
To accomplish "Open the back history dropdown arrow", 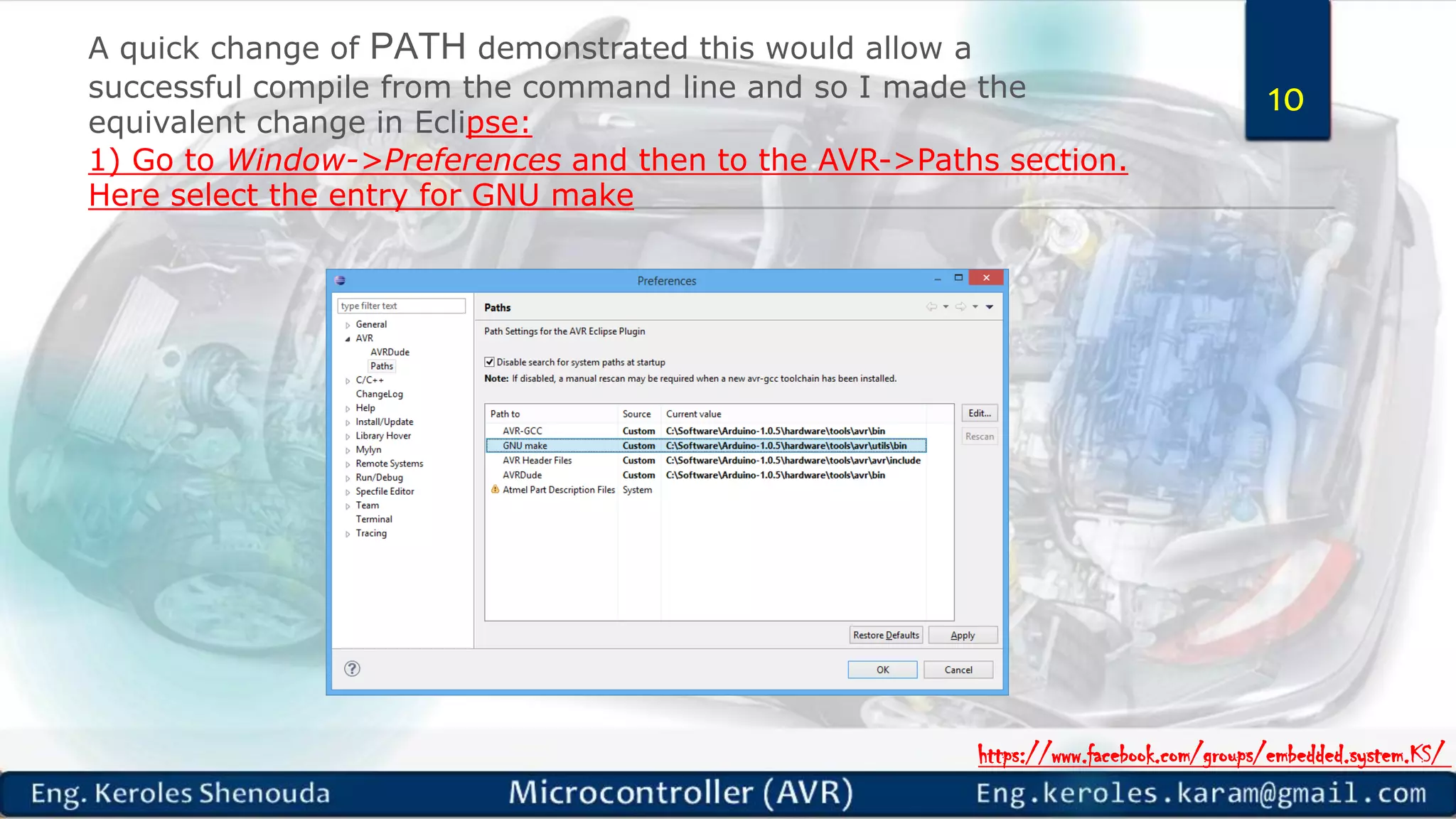I will pos(946,307).
